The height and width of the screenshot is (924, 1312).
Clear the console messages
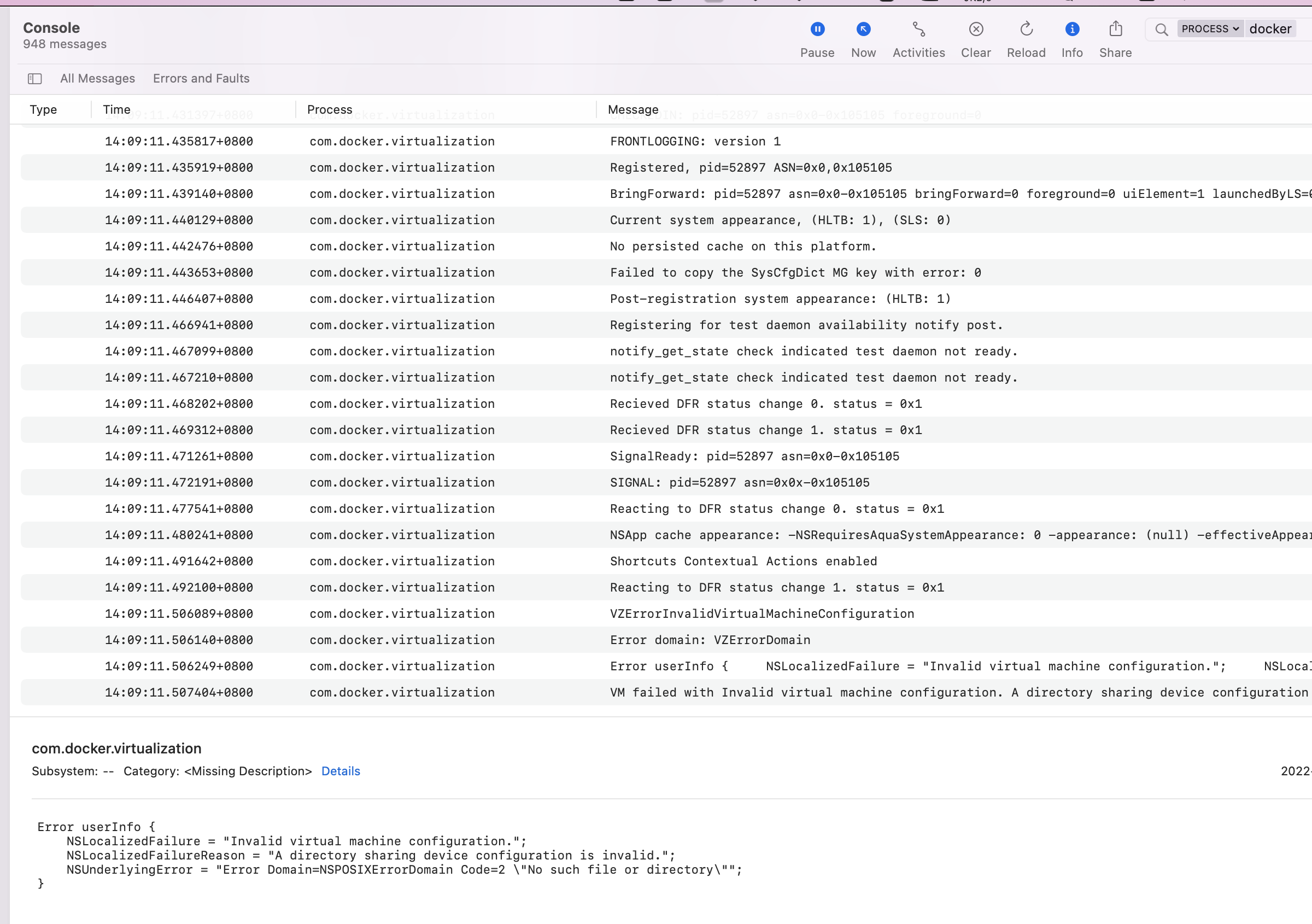(975, 39)
